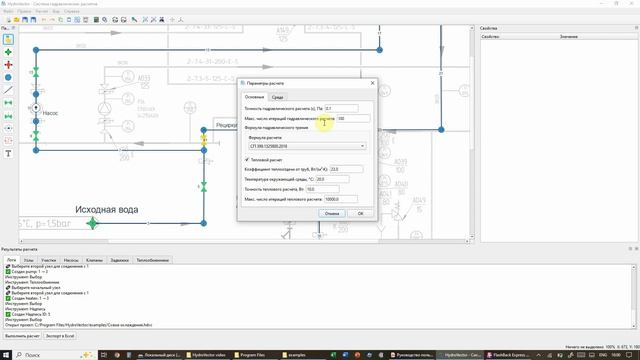Open the Расчет menu
Screen dimensions: 640x360
coord(42,11)
